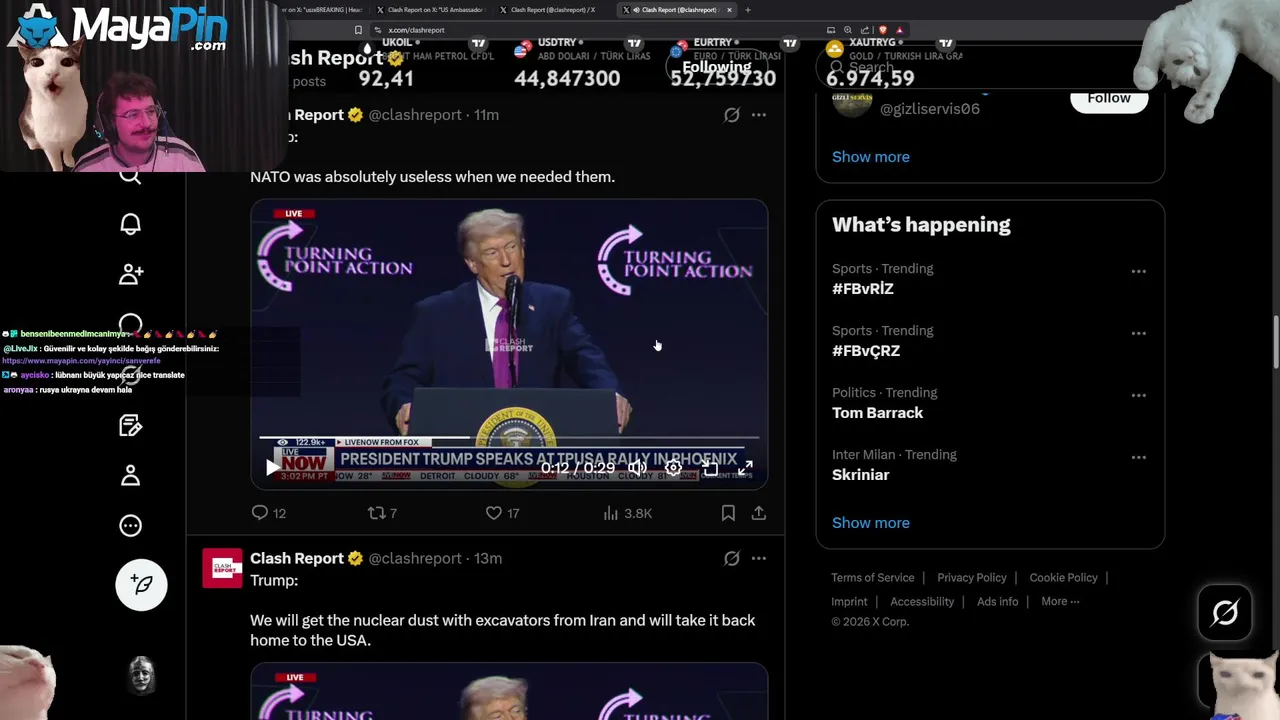Close the active Clash Report tab
This screenshot has height=720, width=1280.
click(729, 10)
